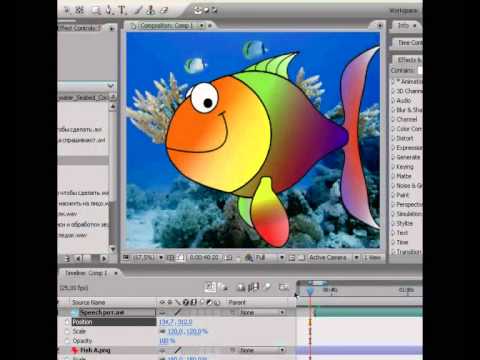
Task: Open the Speech.perr.avi layer's Parent dropdown
Action: pos(261,312)
